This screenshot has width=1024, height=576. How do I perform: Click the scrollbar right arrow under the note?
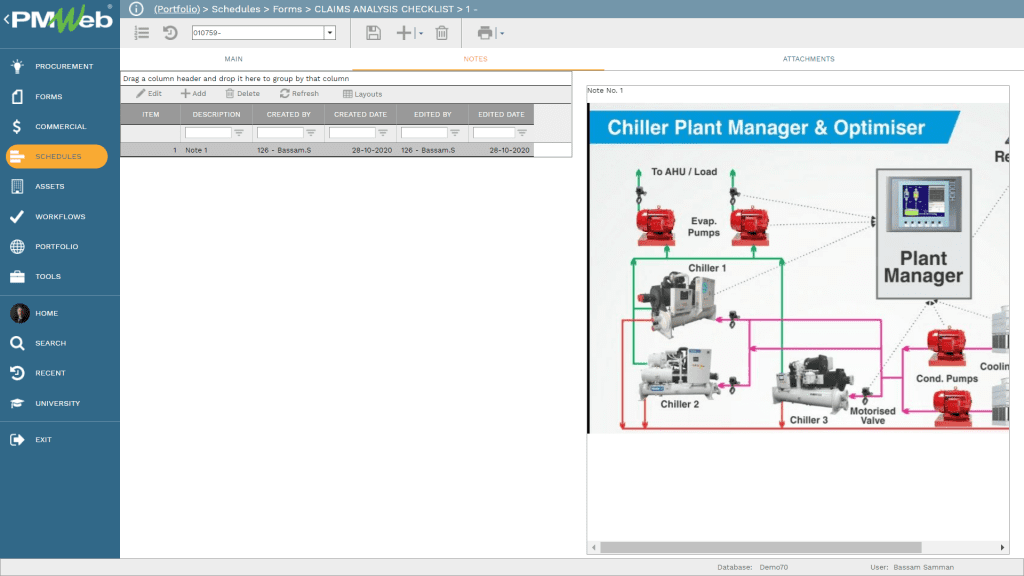pos(1002,547)
